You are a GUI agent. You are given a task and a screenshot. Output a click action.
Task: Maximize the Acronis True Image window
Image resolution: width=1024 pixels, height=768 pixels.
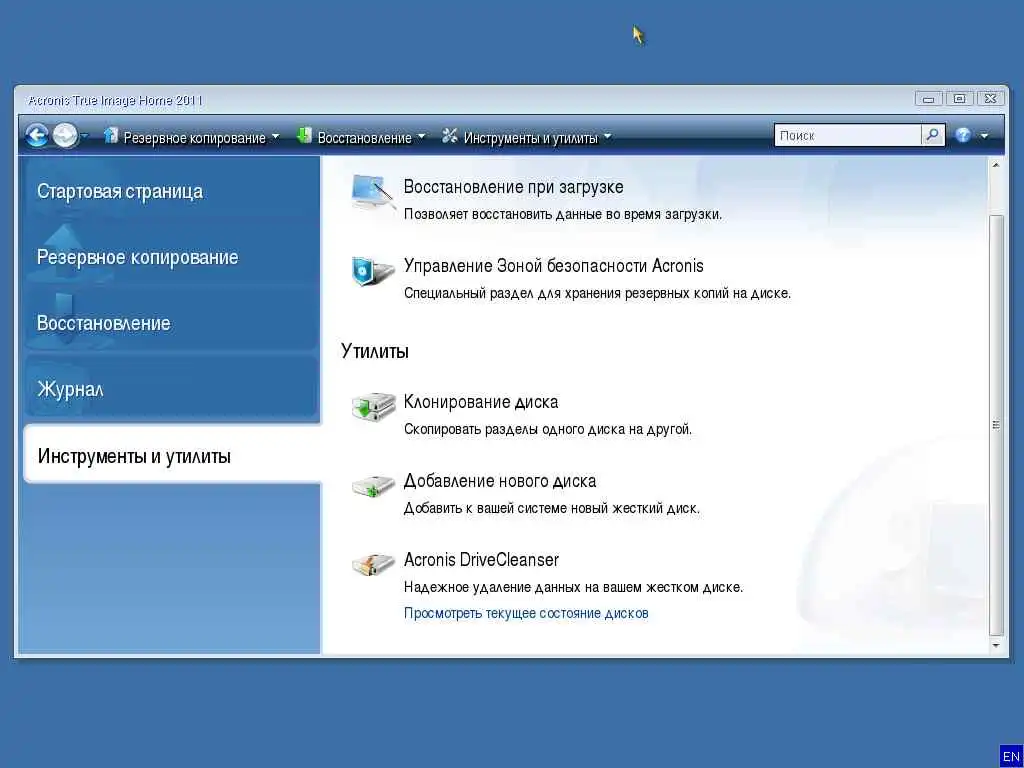(959, 99)
